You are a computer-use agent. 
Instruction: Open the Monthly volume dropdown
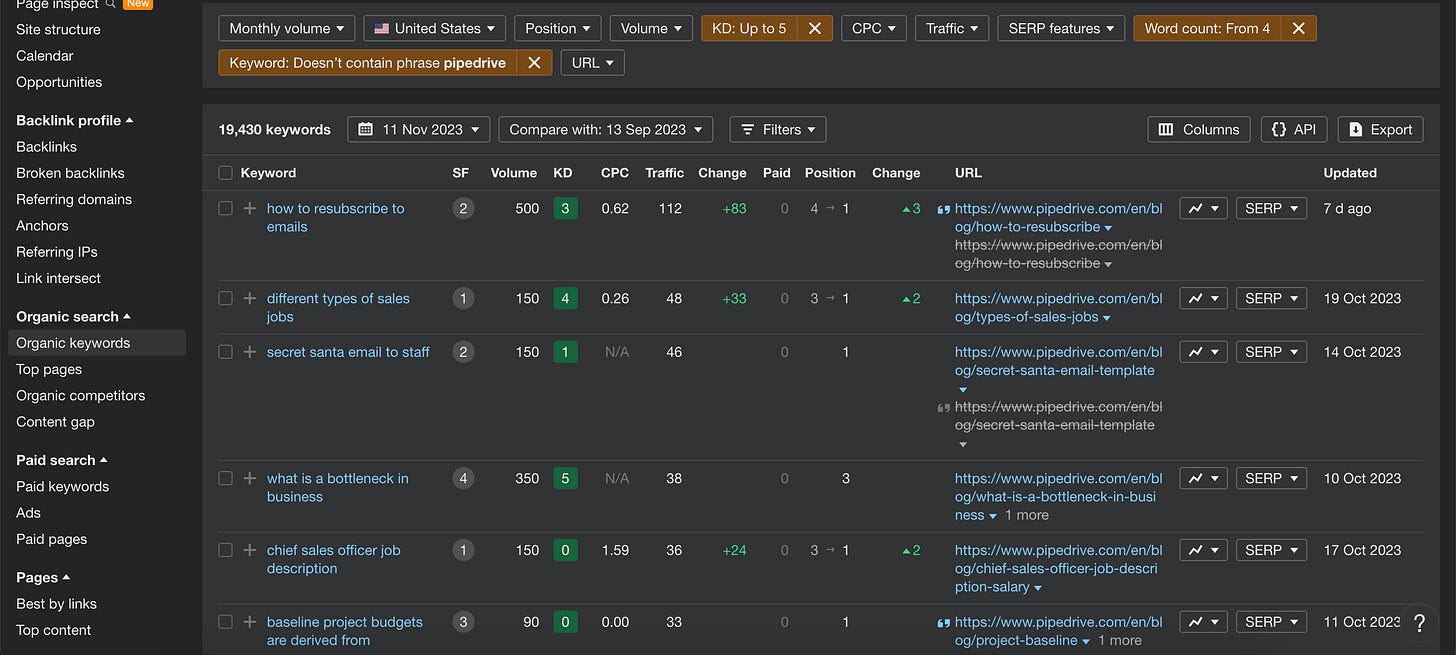pos(287,29)
